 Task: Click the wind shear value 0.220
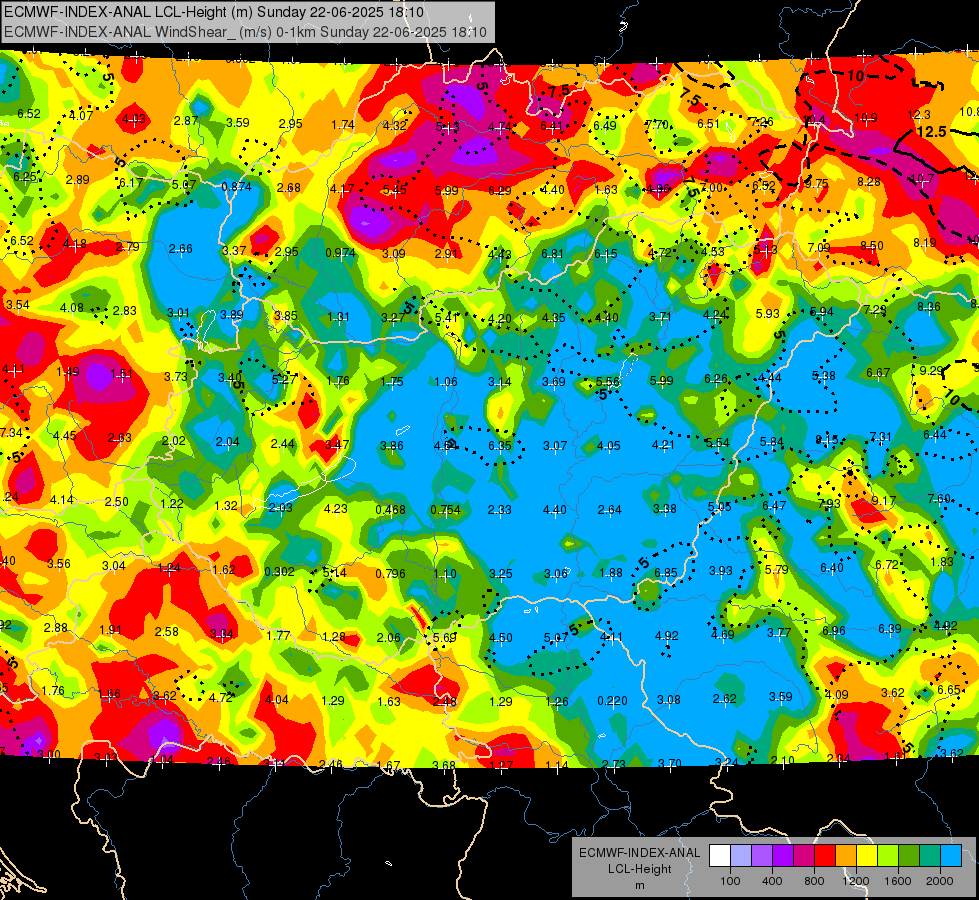612,701
